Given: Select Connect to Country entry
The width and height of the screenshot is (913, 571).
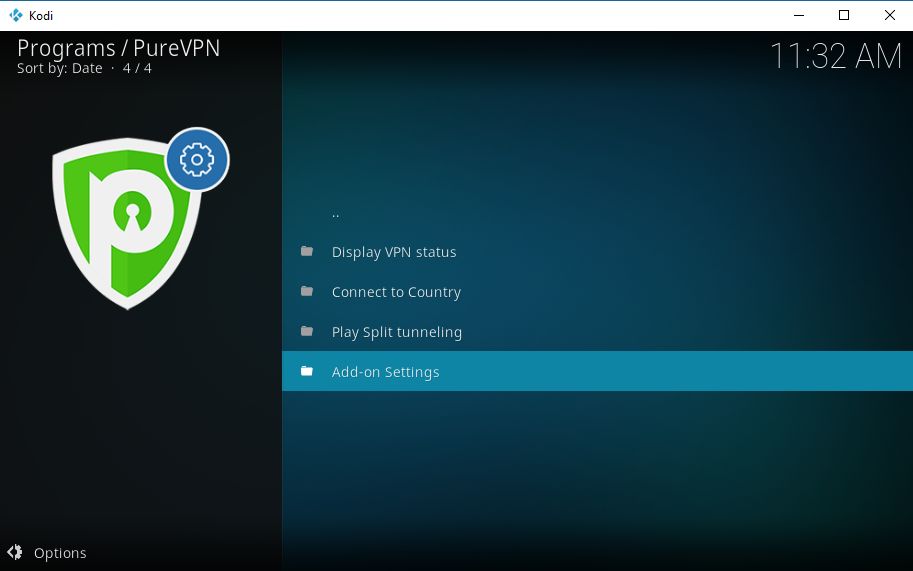Looking at the screenshot, I should click(597, 292).
